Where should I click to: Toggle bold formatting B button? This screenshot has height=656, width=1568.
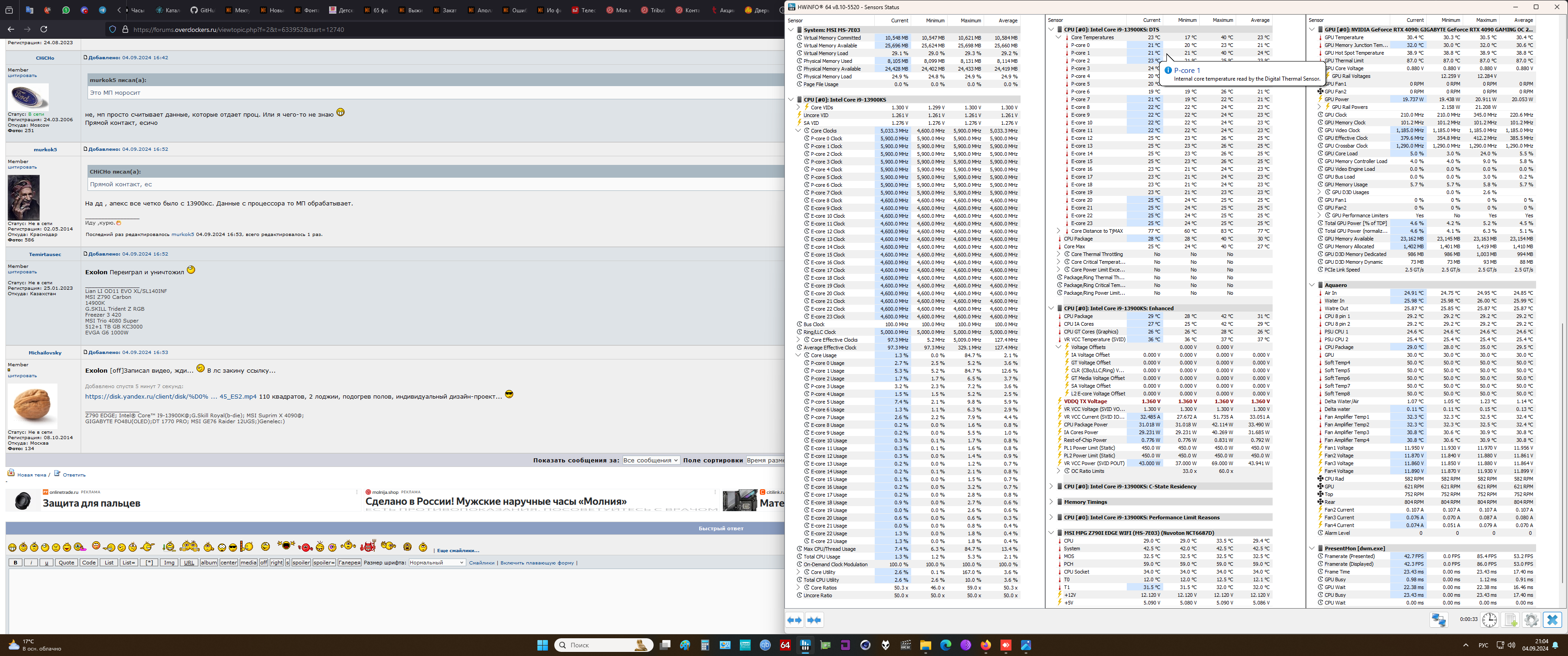pyautogui.click(x=16, y=563)
